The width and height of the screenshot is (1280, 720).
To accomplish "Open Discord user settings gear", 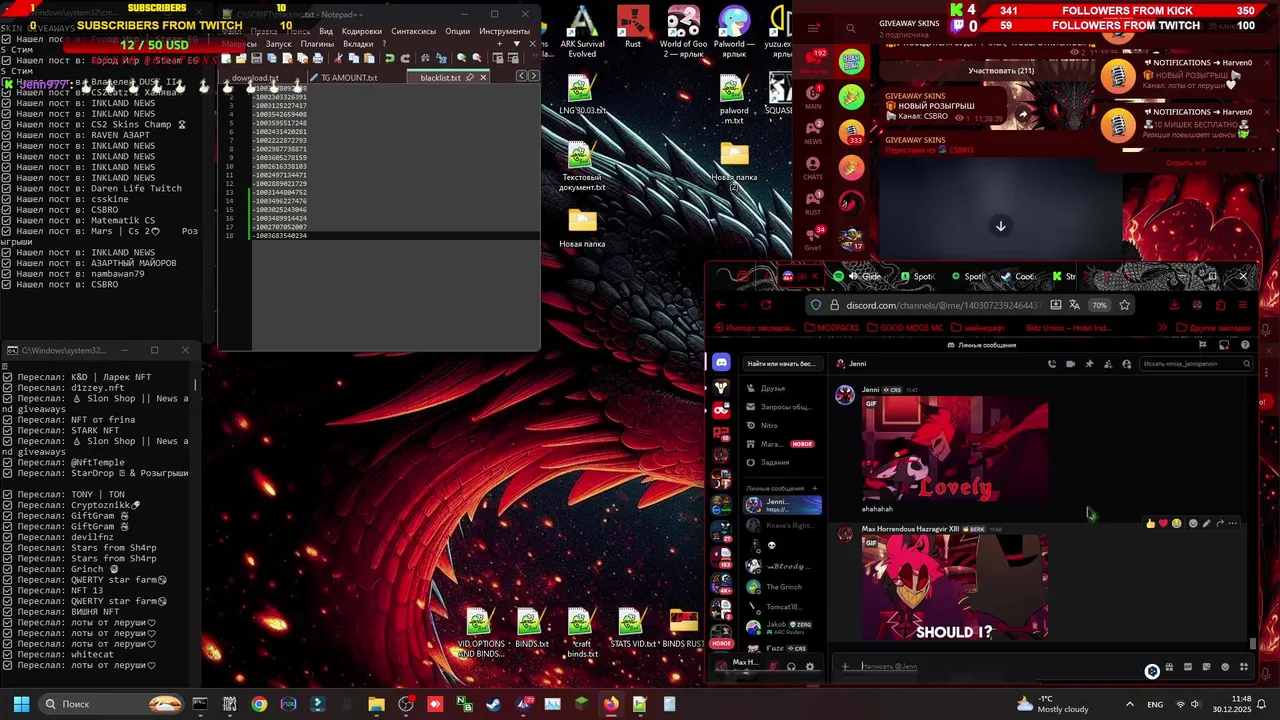I will (810, 666).
